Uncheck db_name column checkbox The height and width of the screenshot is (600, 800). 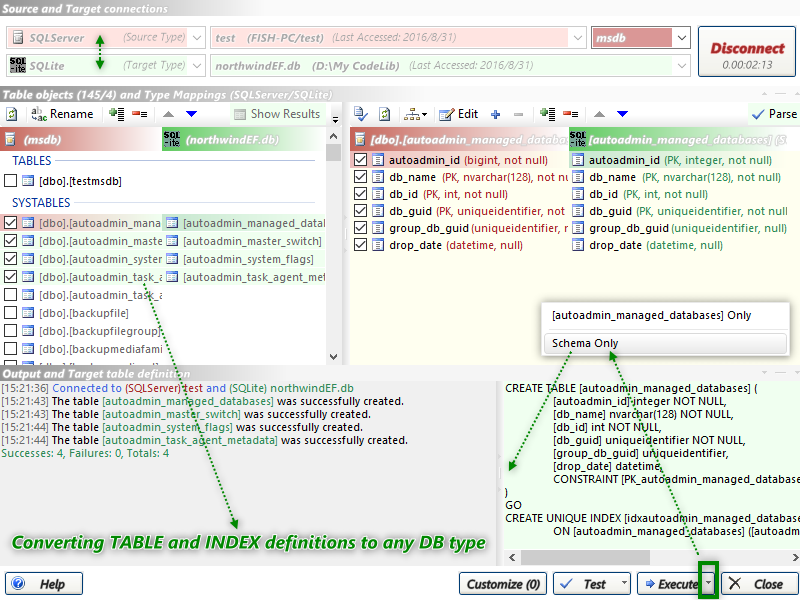coord(360,177)
